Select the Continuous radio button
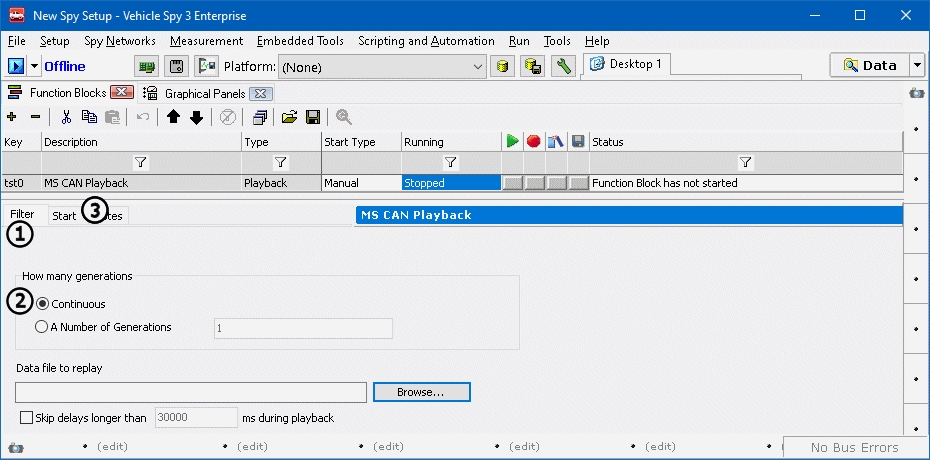930x460 pixels. 42,303
